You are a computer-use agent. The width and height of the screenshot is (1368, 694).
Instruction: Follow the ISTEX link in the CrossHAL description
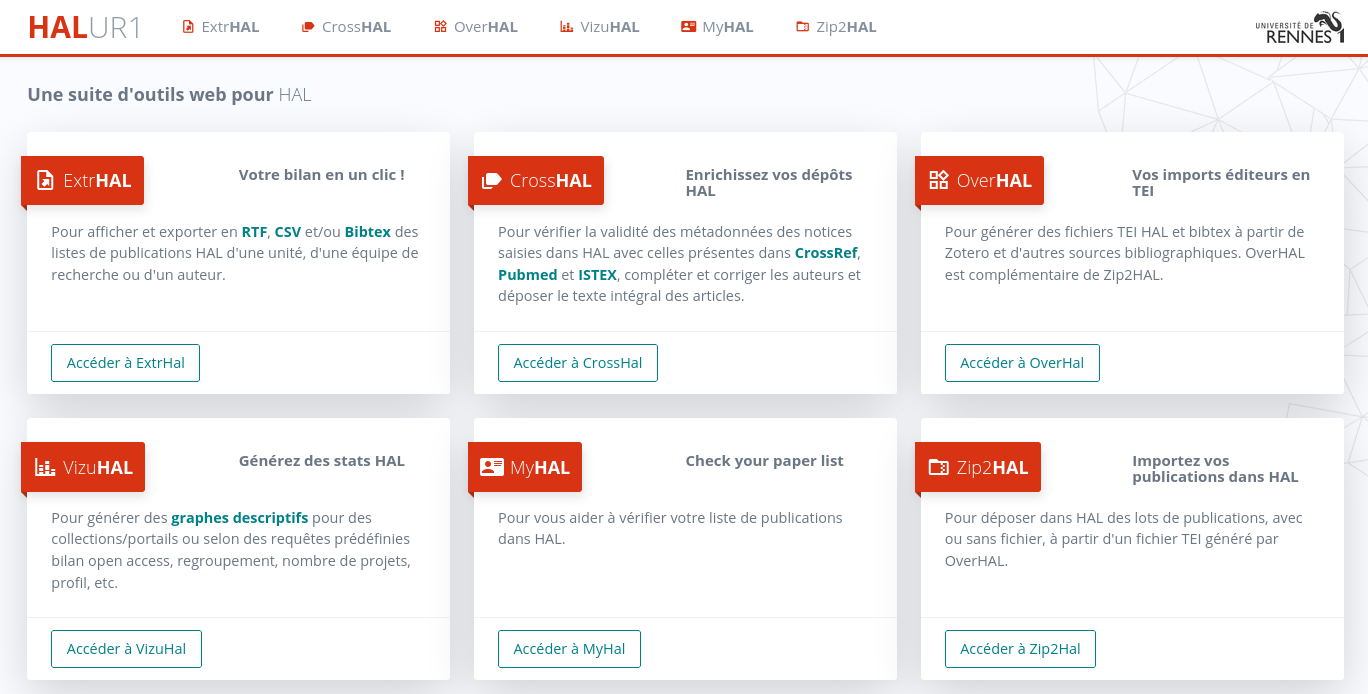(597, 275)
